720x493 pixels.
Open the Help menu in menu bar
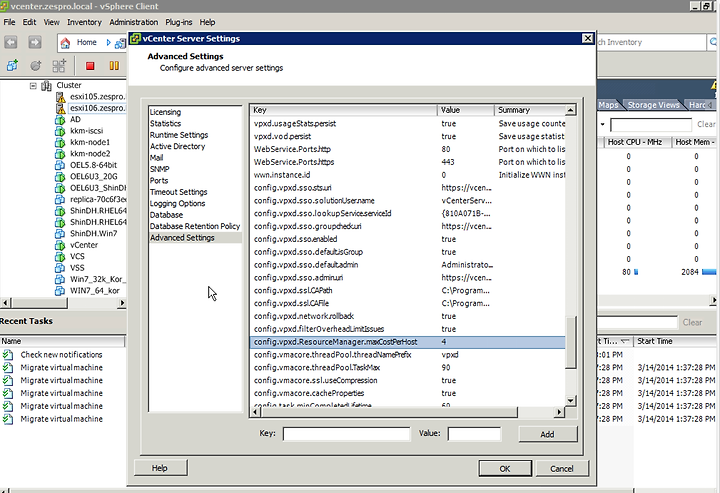pyautogui.click(x=207, y=22)
